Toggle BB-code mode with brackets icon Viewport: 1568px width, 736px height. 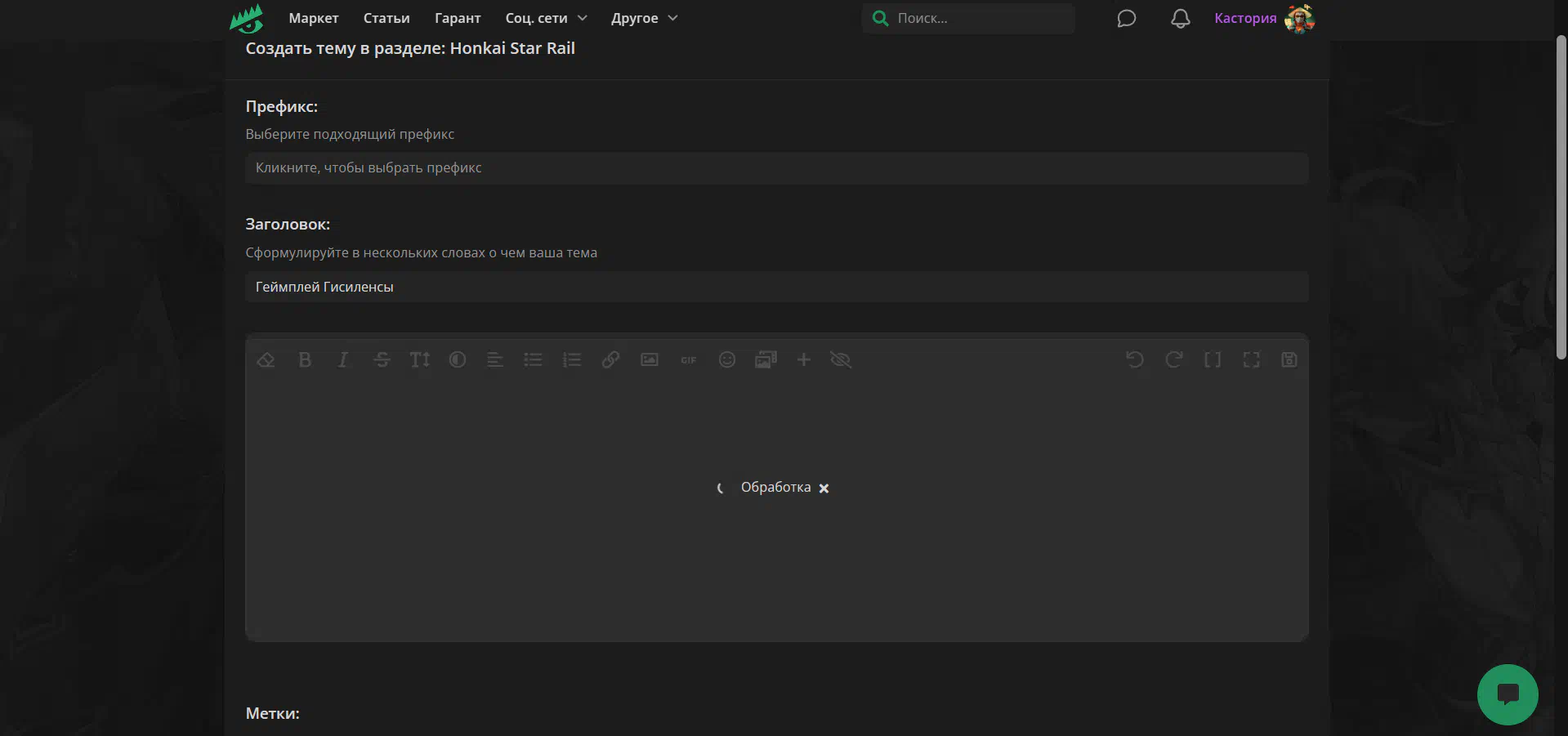click(x=1213, y=359)
